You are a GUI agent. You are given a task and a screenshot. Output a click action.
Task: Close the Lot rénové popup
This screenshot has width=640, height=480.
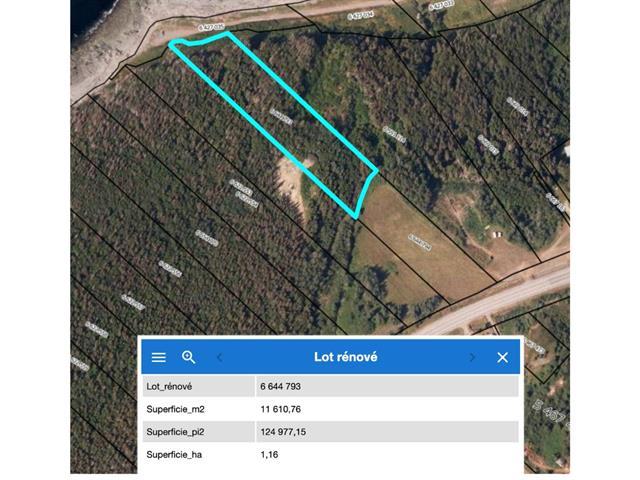[502, 357]
